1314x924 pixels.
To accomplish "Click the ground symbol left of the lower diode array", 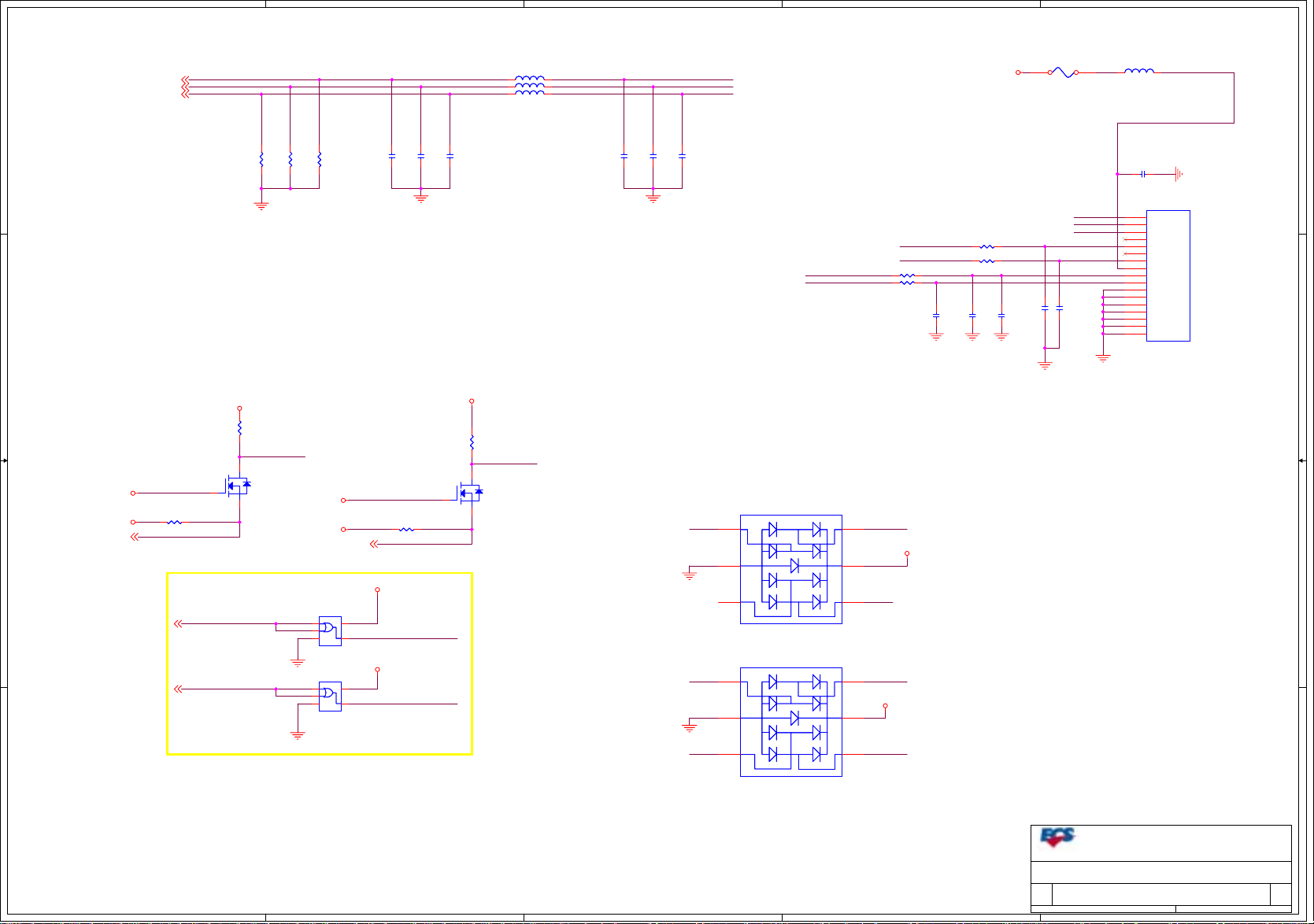I will 690,727.
